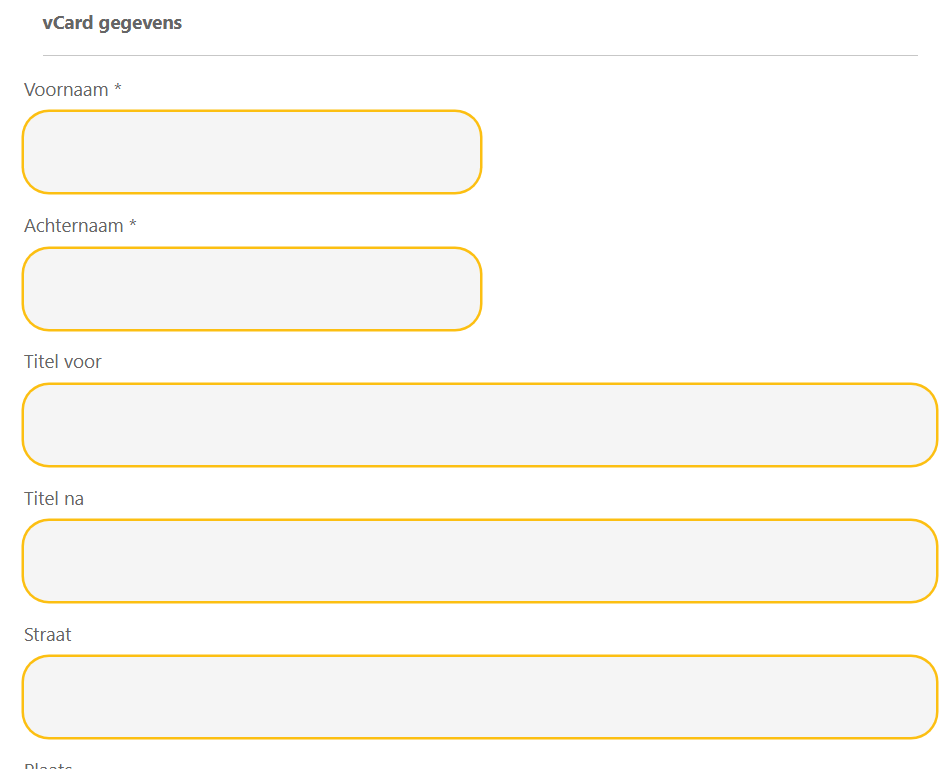Click the Achternaam input field
This screenshot has width=944, height=769.
click(x=251, y=288)
